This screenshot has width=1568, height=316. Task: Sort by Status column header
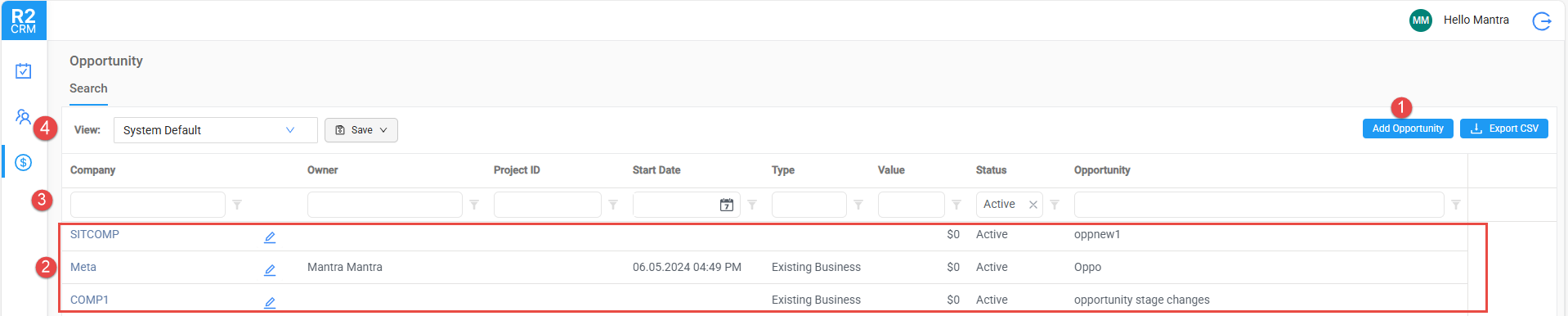(991, 170)
